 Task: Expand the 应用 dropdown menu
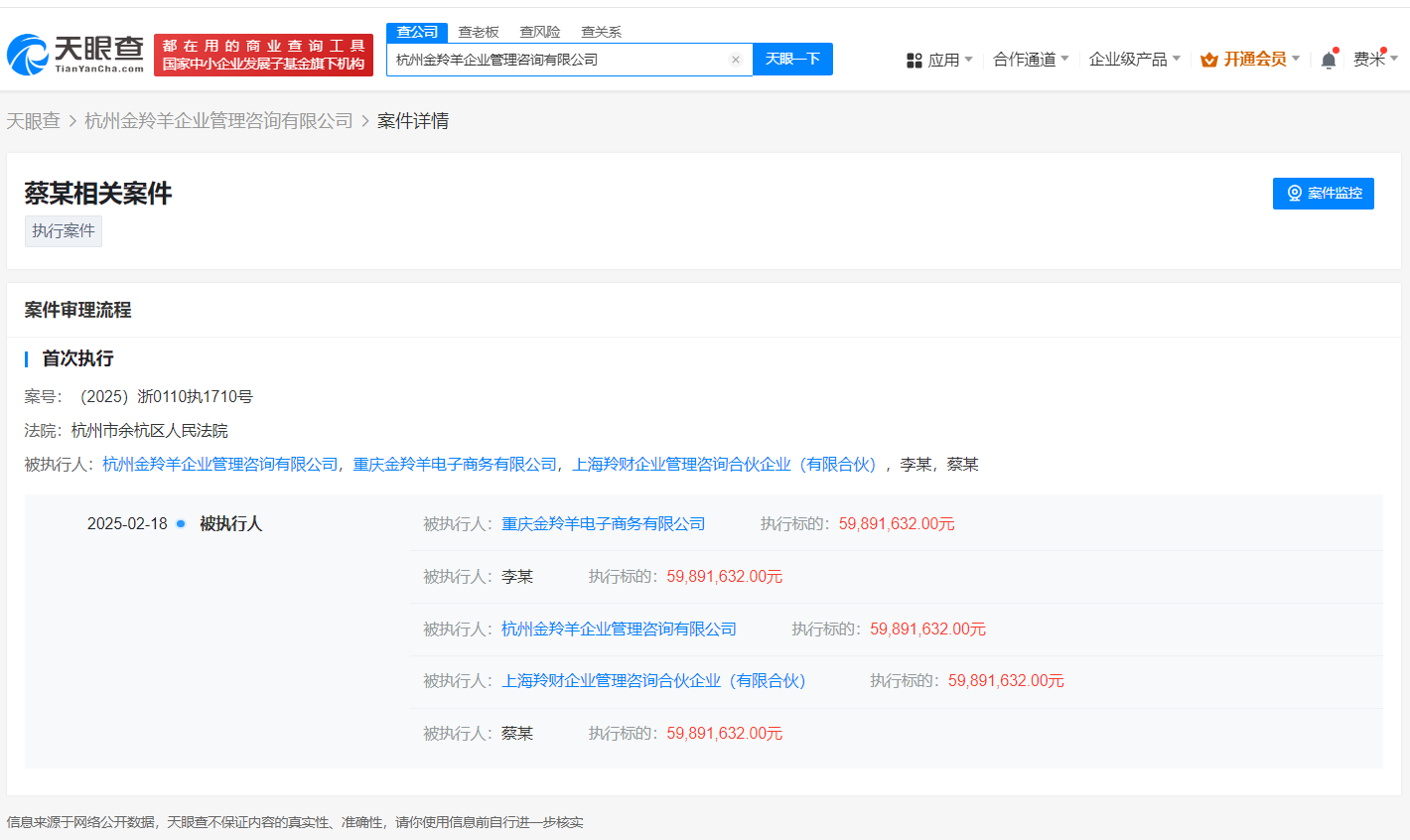click(x=950, y=60)
